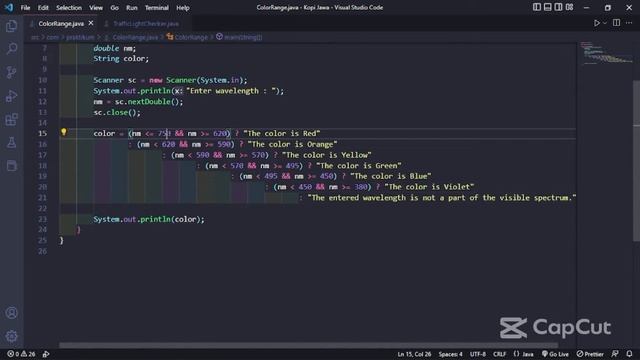Open the Explorer view in the activity bar

[11, 26]
